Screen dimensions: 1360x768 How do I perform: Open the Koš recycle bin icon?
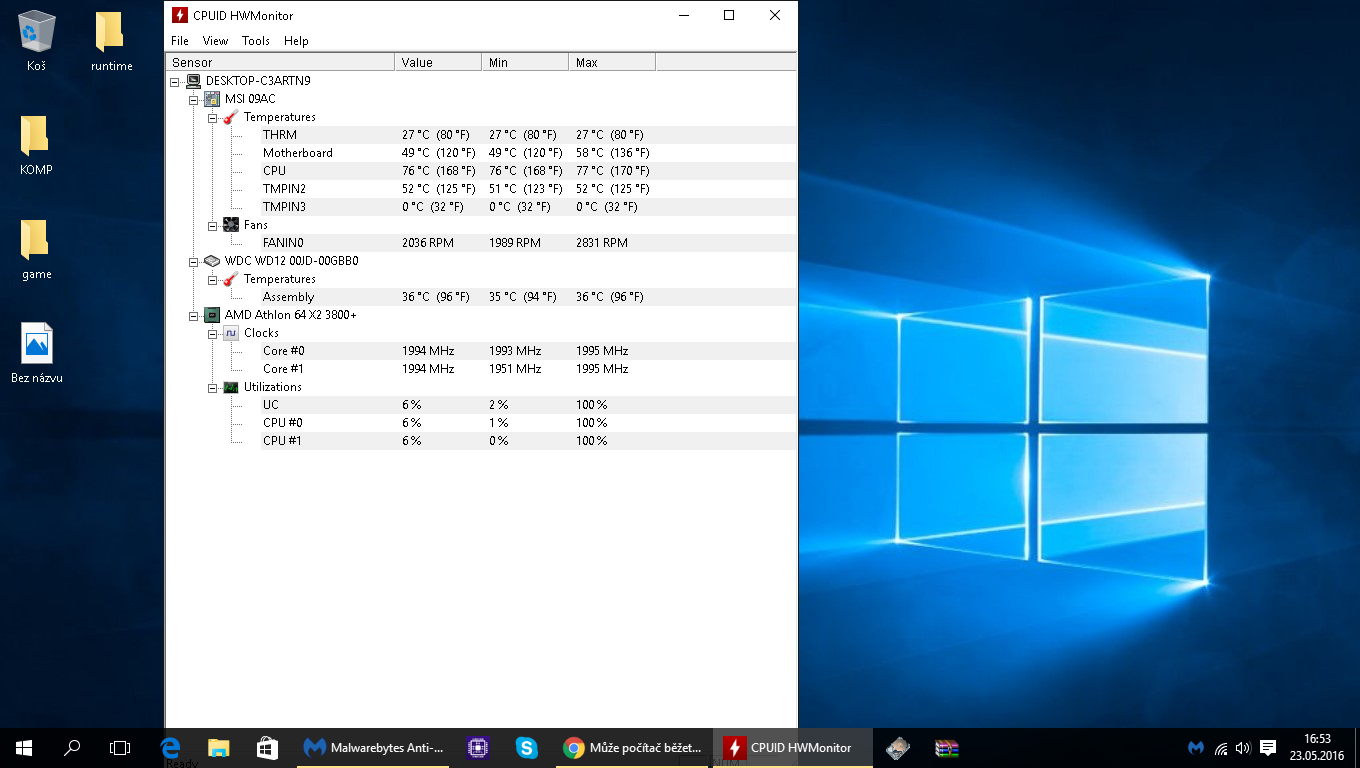point(37,33)
